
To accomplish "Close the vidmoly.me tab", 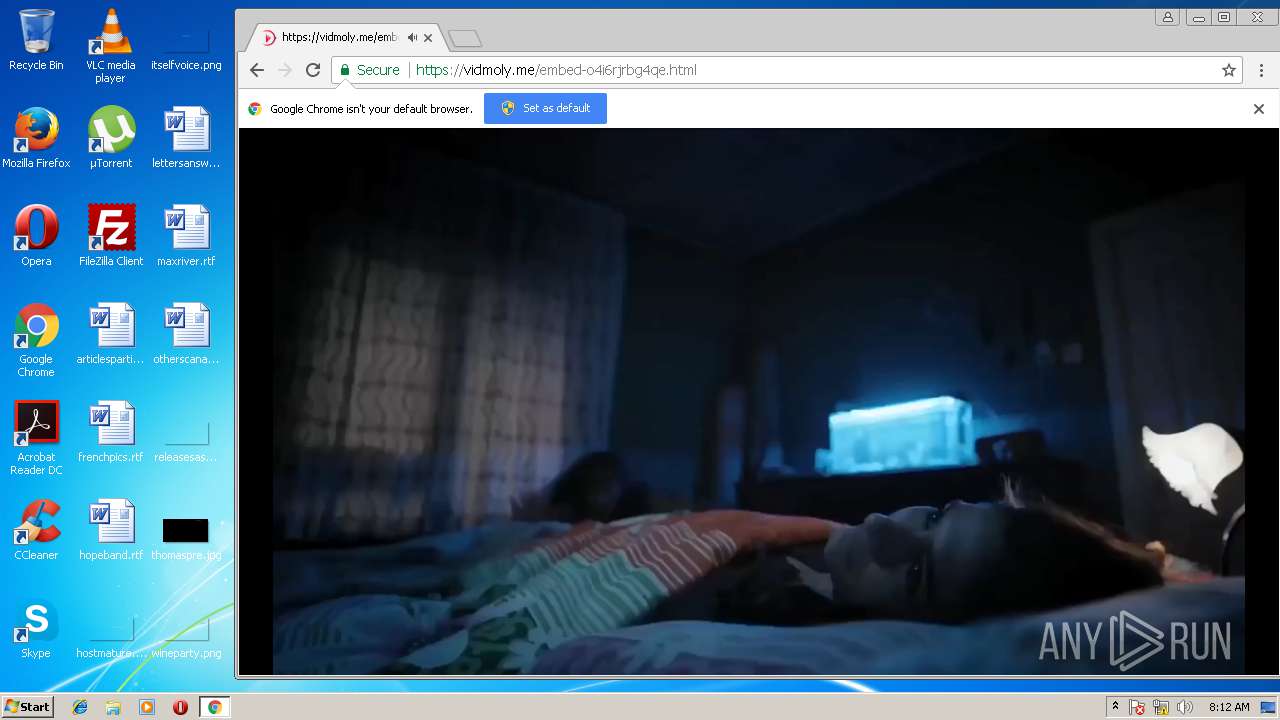I will pos(428,38).
